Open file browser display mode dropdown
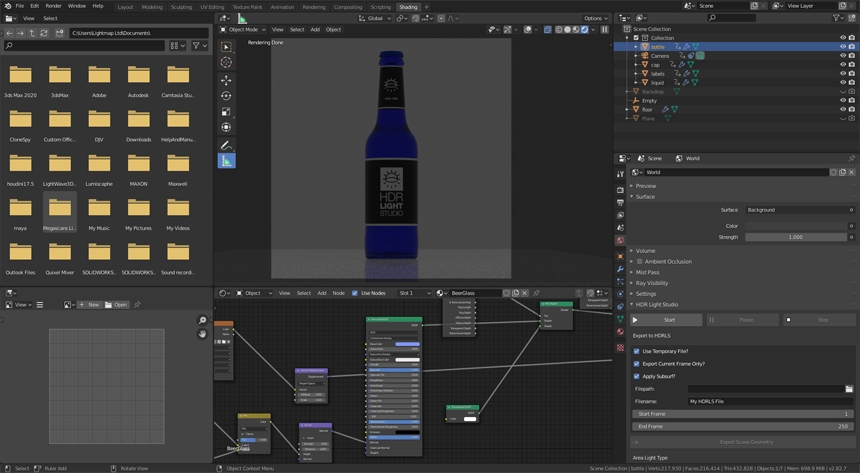This screenshot has height=473, width=860. (x=178, y=46)
